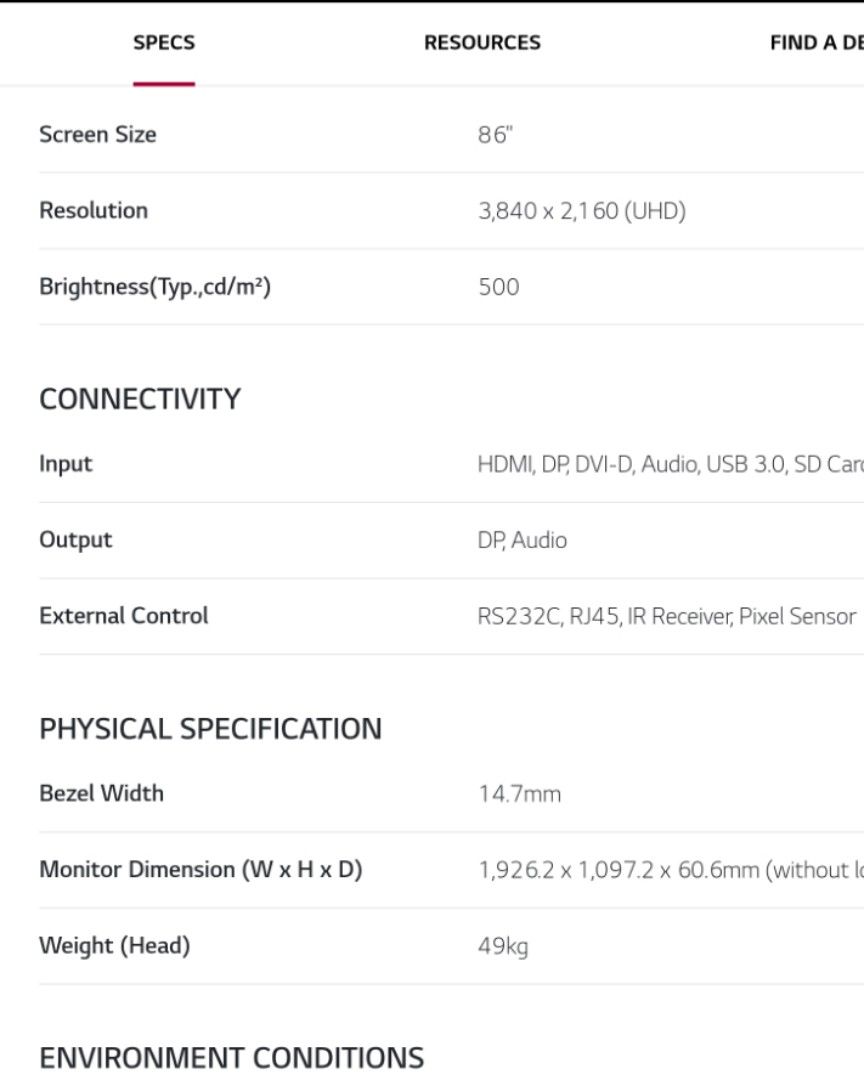Click the Output row label
This screenshot has height=1080, width=864.
(x=74, y=539)
